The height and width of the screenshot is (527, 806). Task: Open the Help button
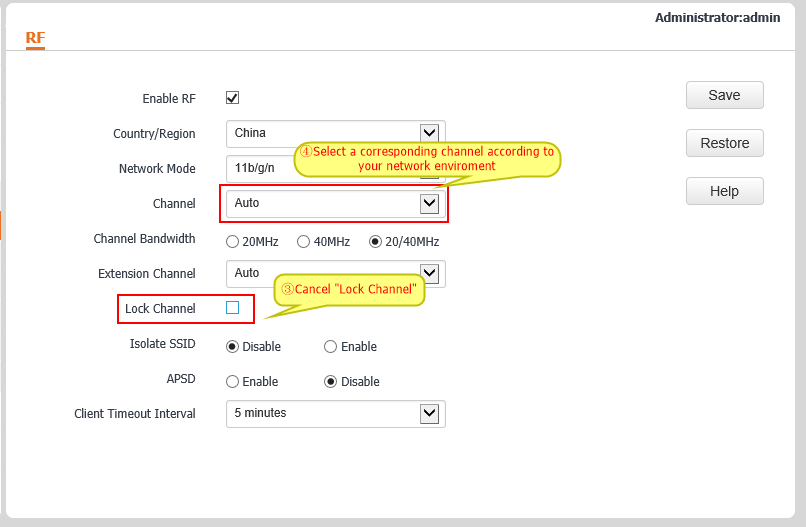coord(724,191)
